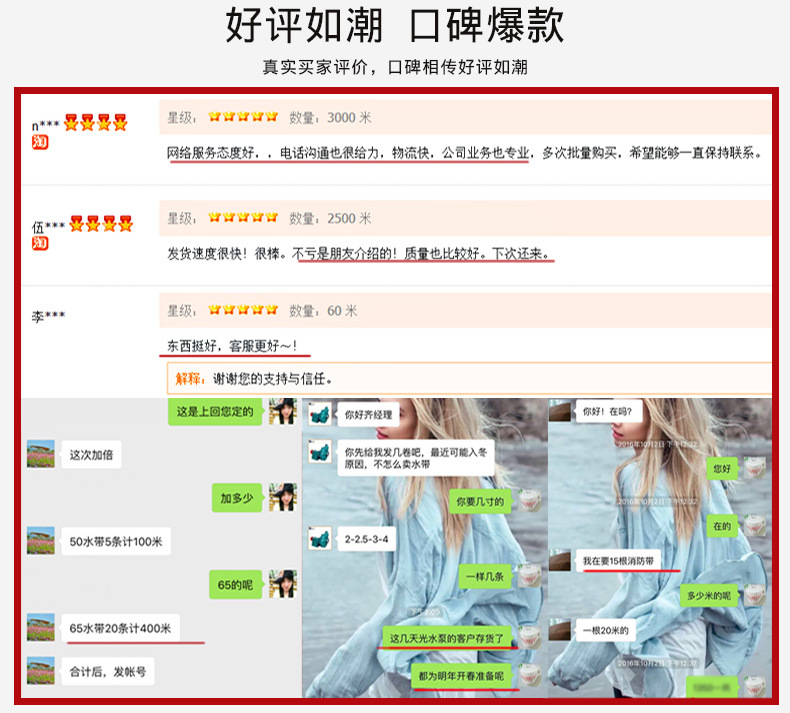Open the avatar beside 65的呢
This screenshot has width=790, height=713.
tap(283, 584)
